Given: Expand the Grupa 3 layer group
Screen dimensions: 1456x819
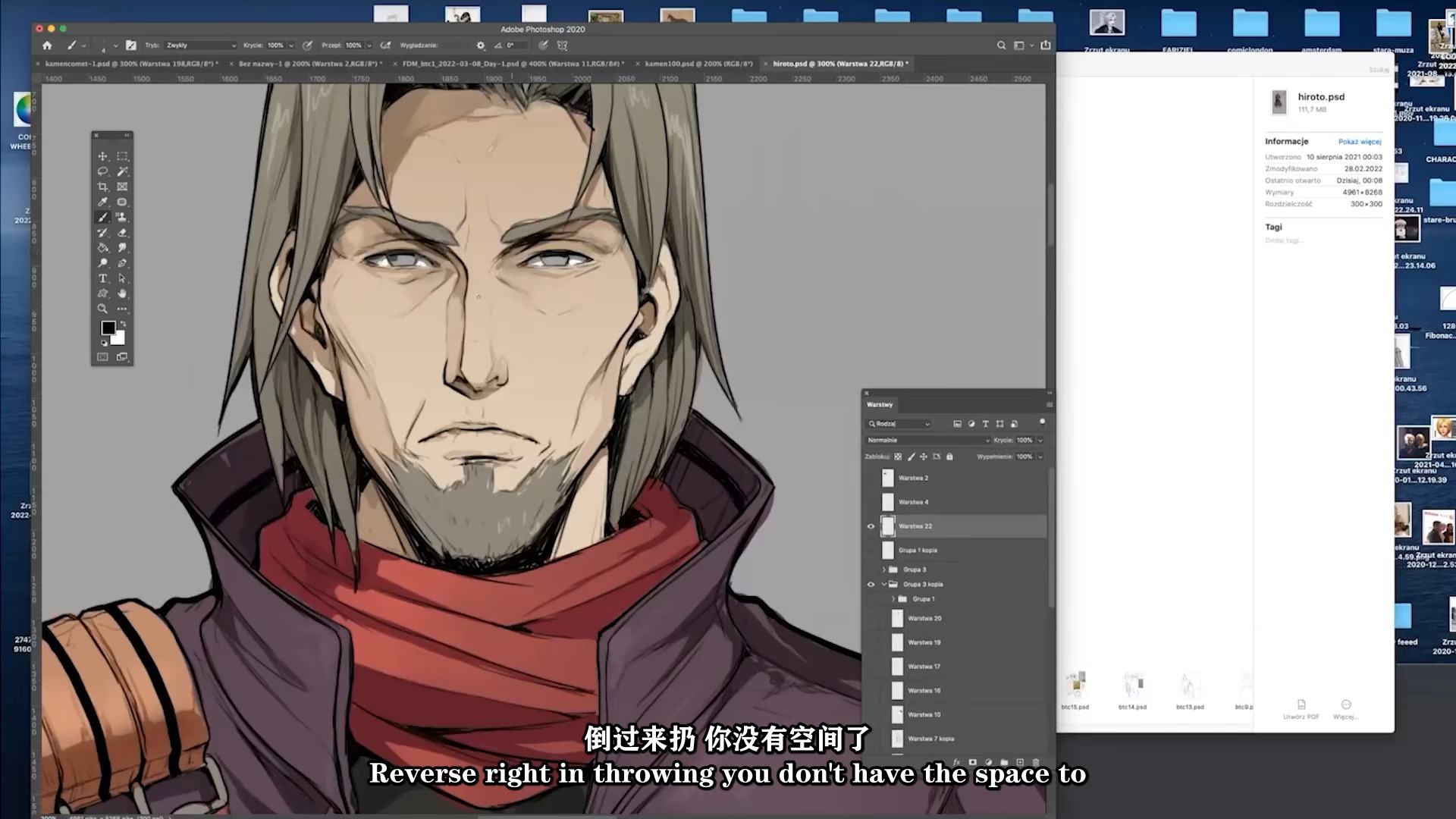Looking at the screenshot, I should (883, 570).
